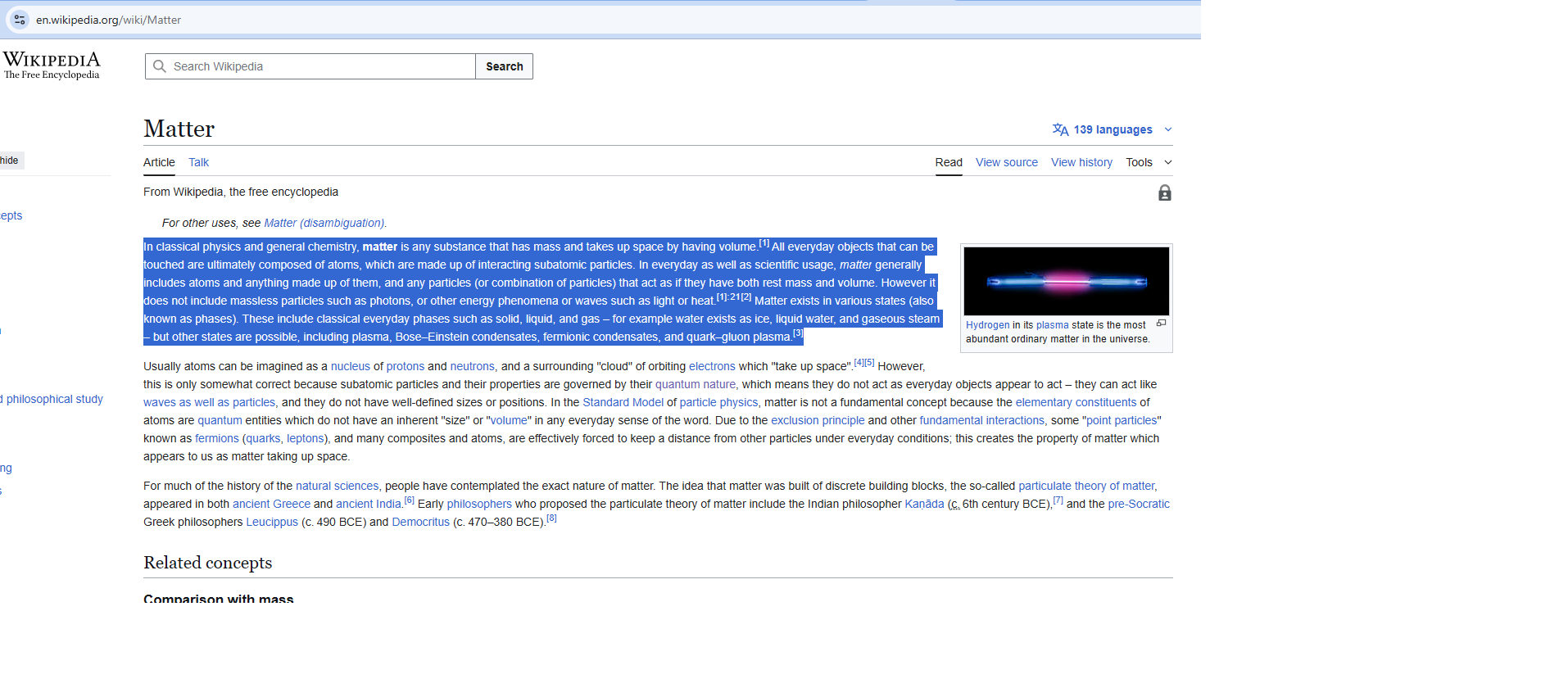Open the protons link

click(x=406, y=366)
